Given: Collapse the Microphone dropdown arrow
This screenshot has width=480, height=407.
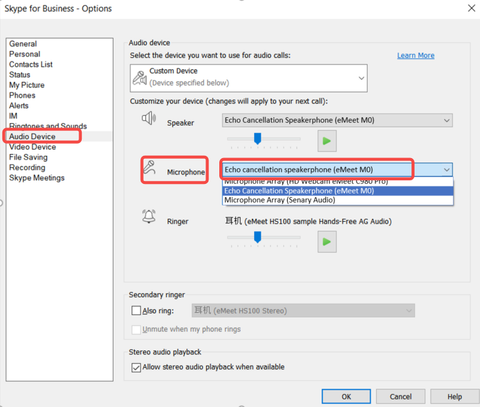Looking at the screenshot, I should point(447,170).
